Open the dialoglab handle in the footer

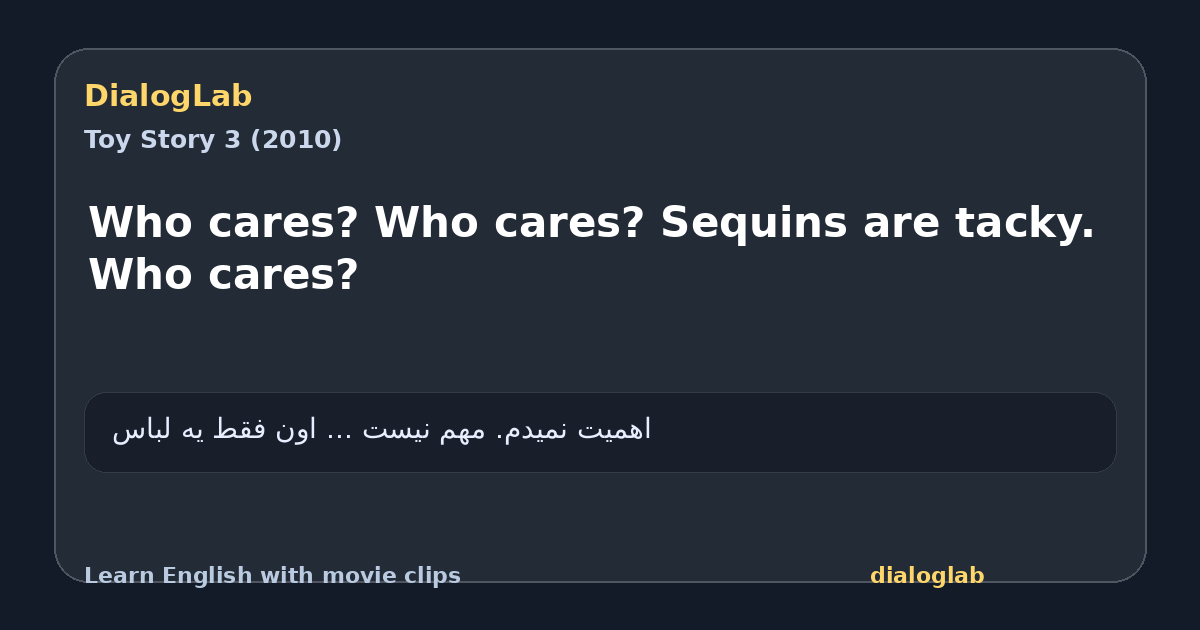(x=927, y=576)
